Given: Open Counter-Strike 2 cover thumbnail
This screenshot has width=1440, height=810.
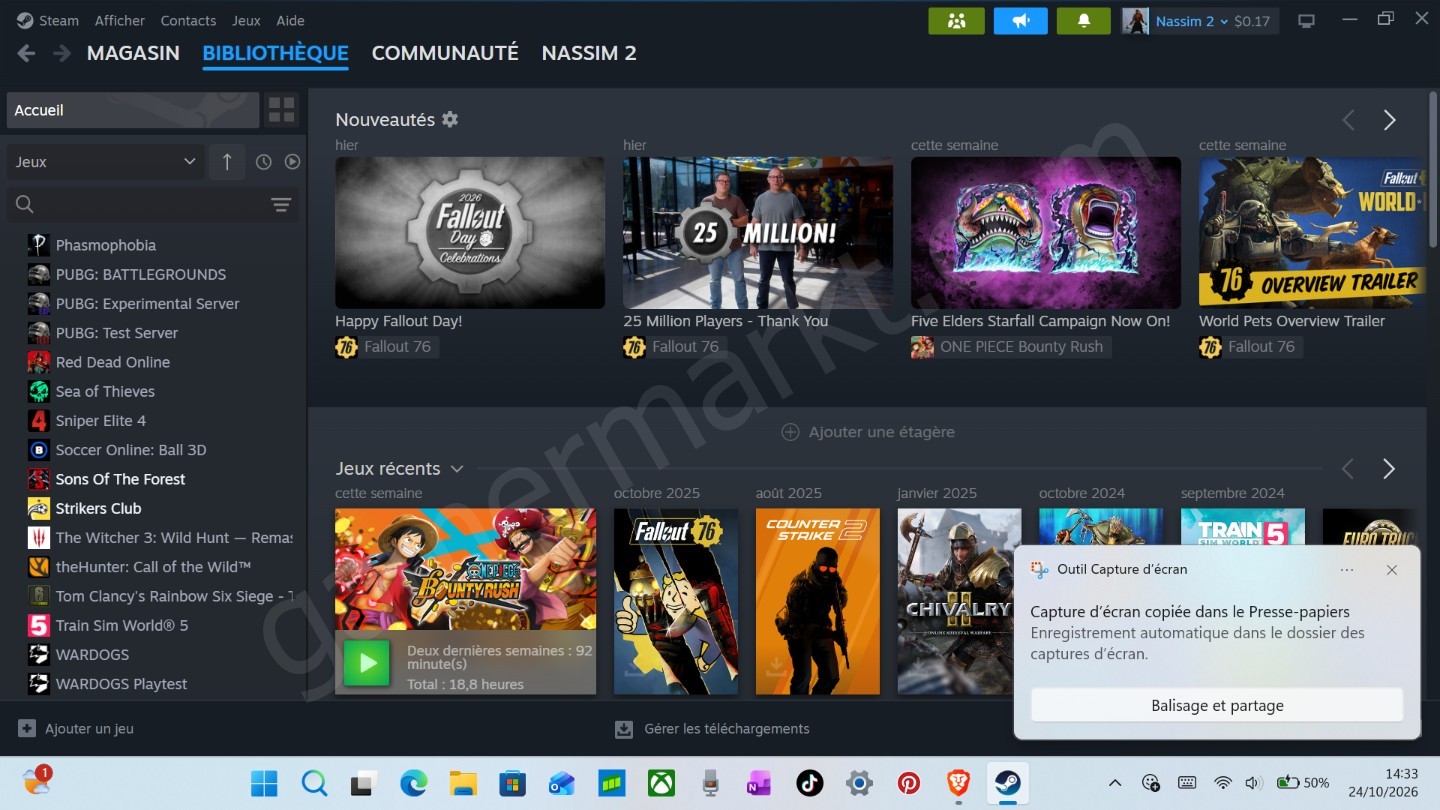Looking at the screenshot, I should 818,601.
